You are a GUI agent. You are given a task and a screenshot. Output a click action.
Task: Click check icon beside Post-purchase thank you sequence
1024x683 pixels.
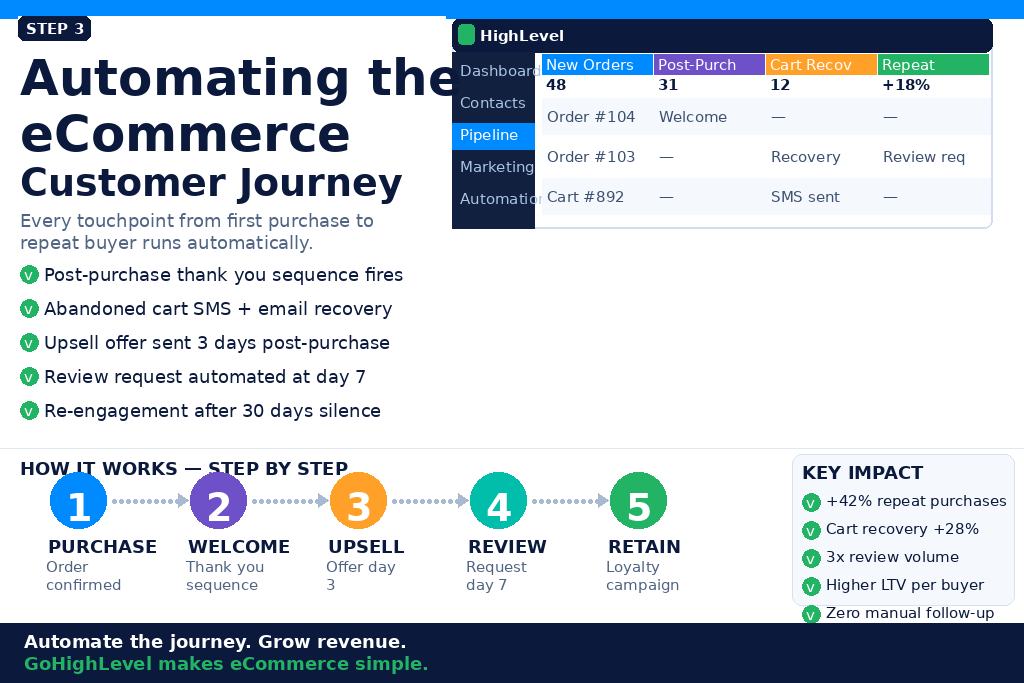pyautogui.click(x=29, y=275)
